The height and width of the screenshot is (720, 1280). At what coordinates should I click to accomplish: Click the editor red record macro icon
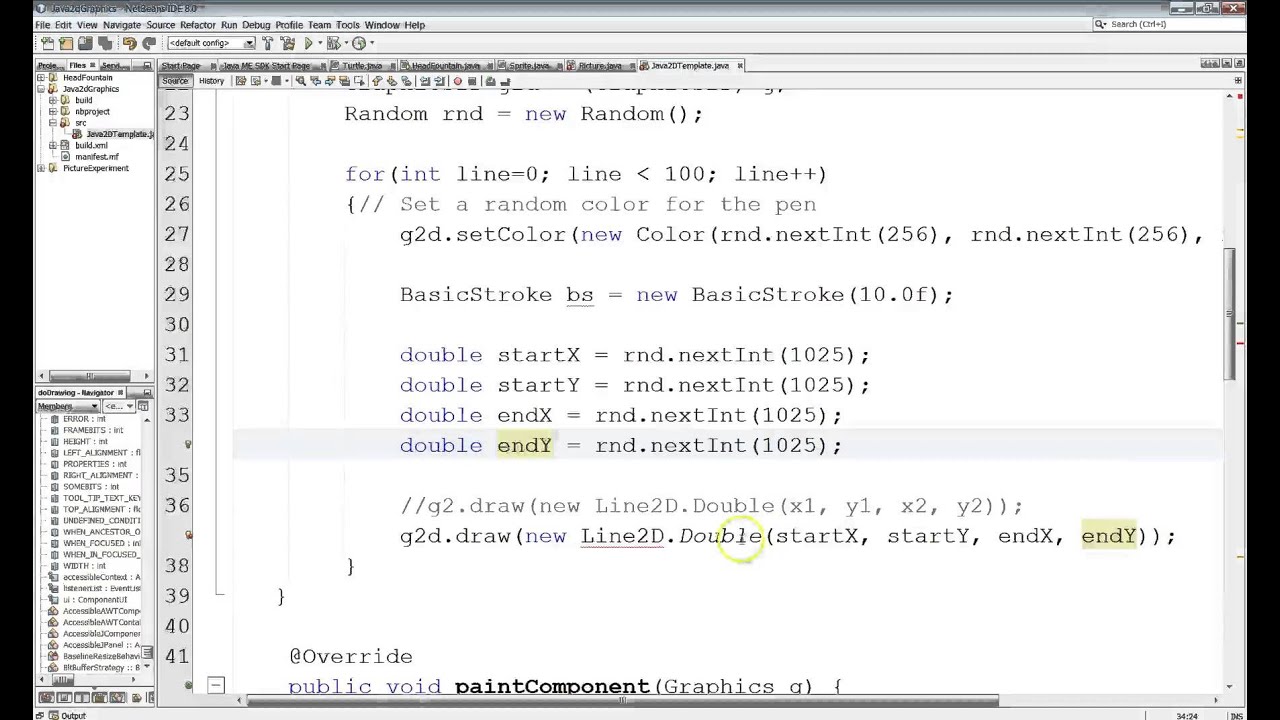(457, 81)
